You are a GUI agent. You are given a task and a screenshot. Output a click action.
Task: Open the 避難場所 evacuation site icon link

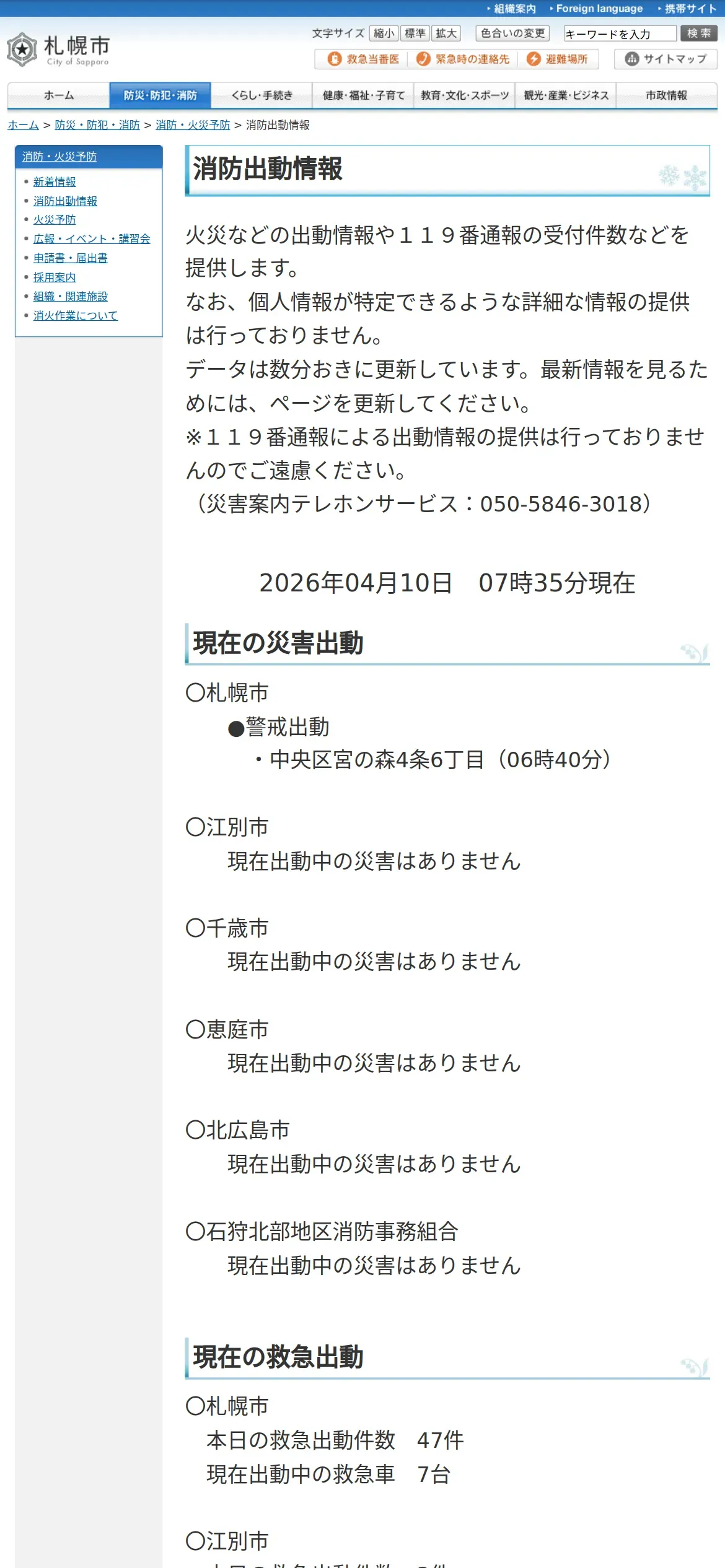[557, 59]
